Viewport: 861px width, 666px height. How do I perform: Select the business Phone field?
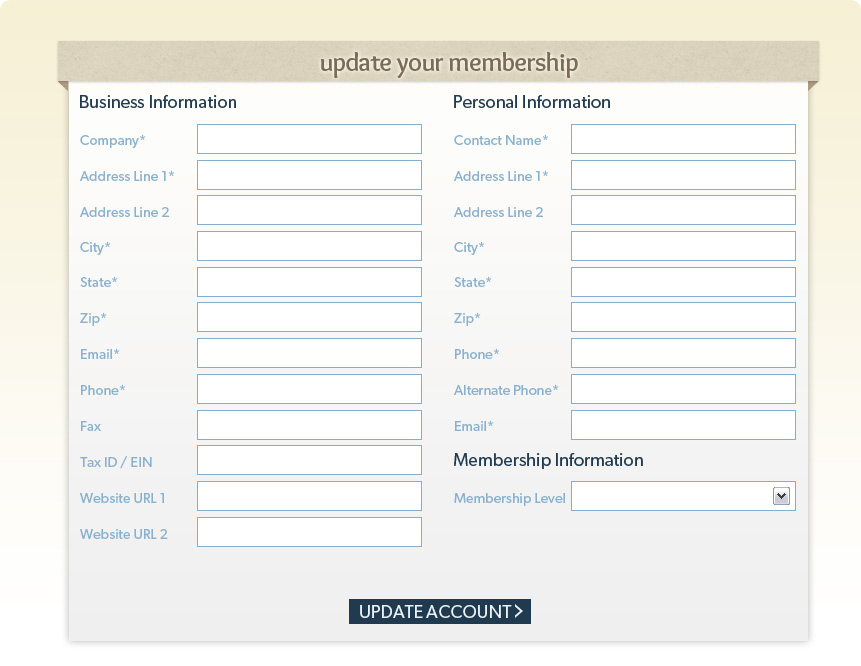pyautogui.click(x=309, y=389)
